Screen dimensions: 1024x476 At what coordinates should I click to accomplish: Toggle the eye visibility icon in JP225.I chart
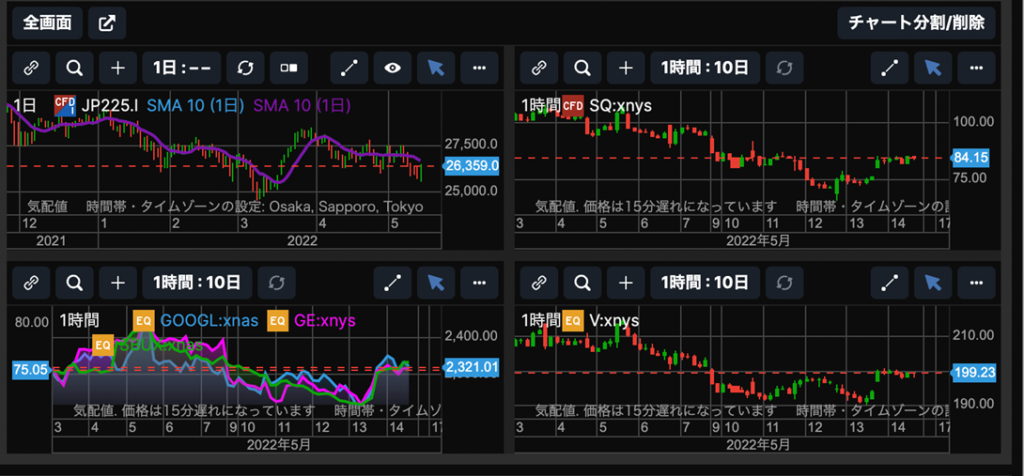393,68
